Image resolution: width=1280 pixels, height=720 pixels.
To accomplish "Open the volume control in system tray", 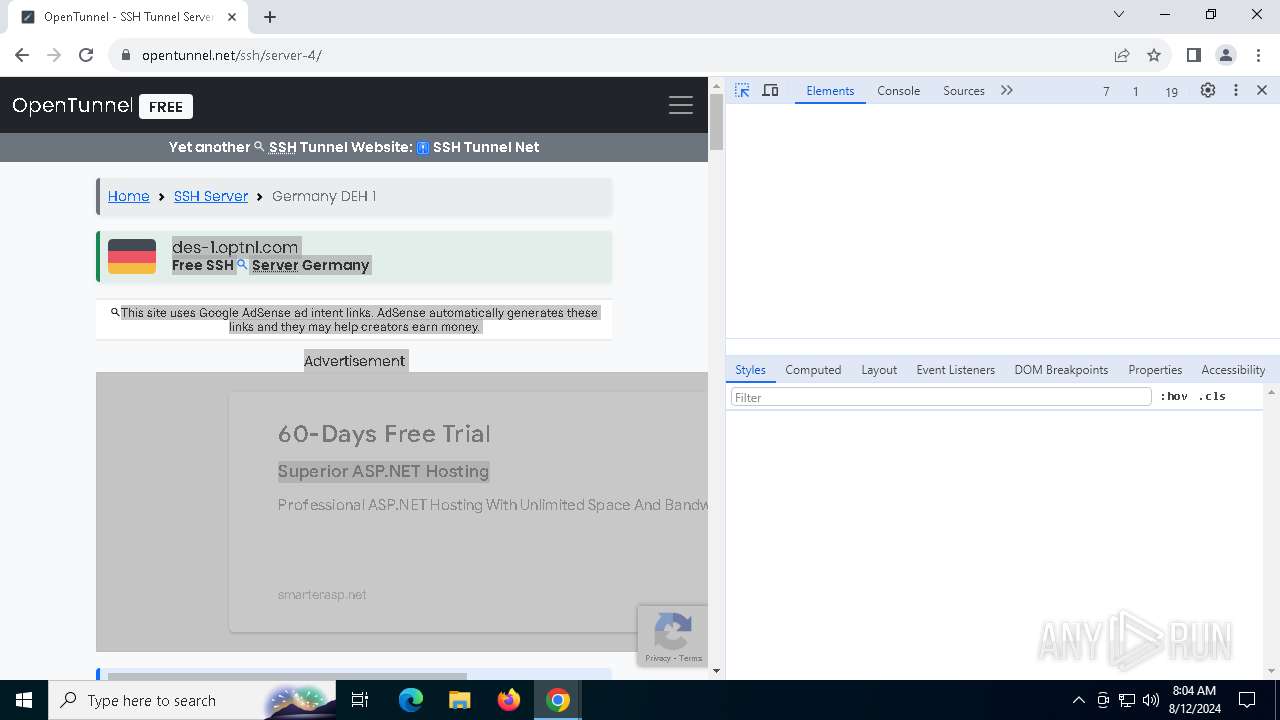I will point(1150,700).
